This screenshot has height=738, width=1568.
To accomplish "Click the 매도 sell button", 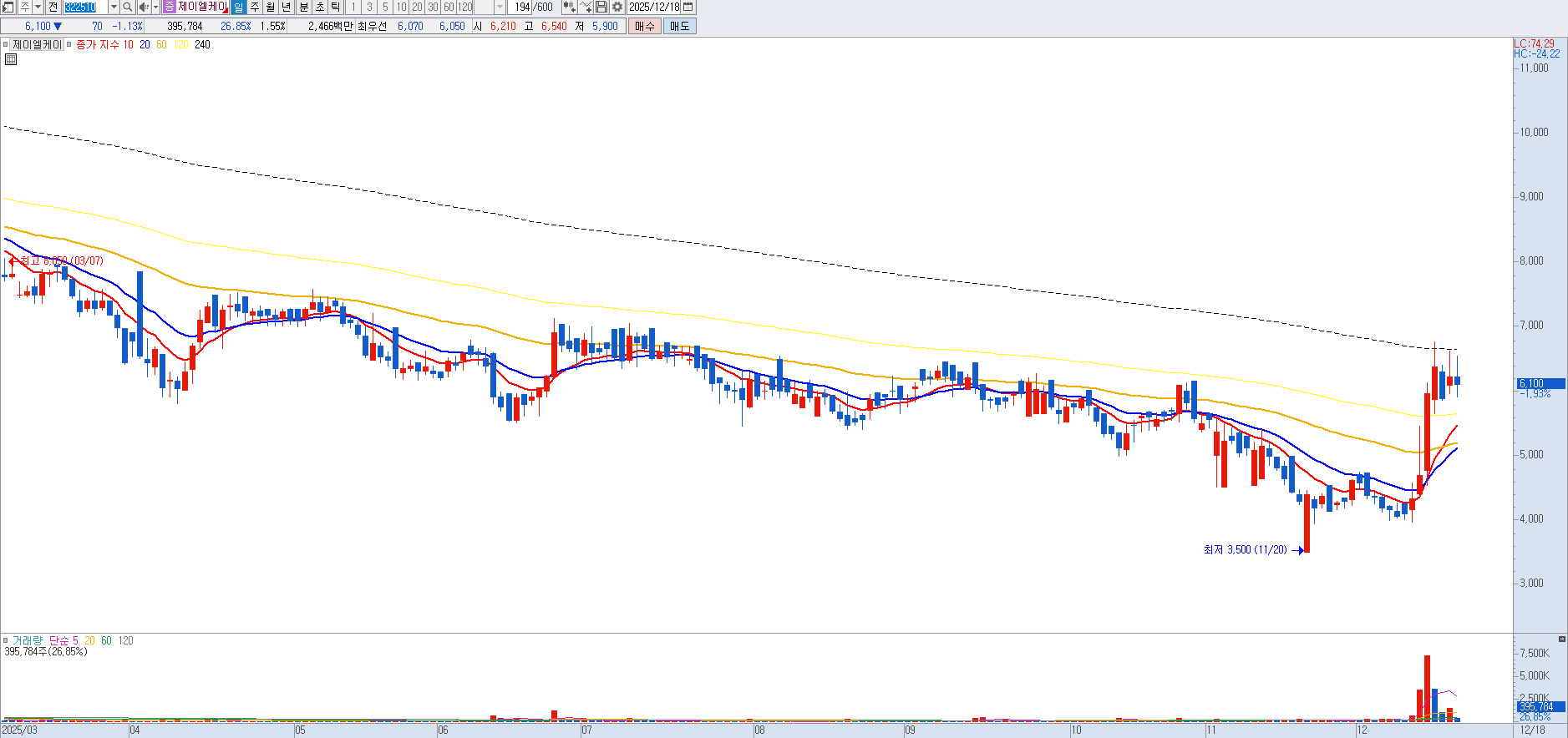I will 680,26.
